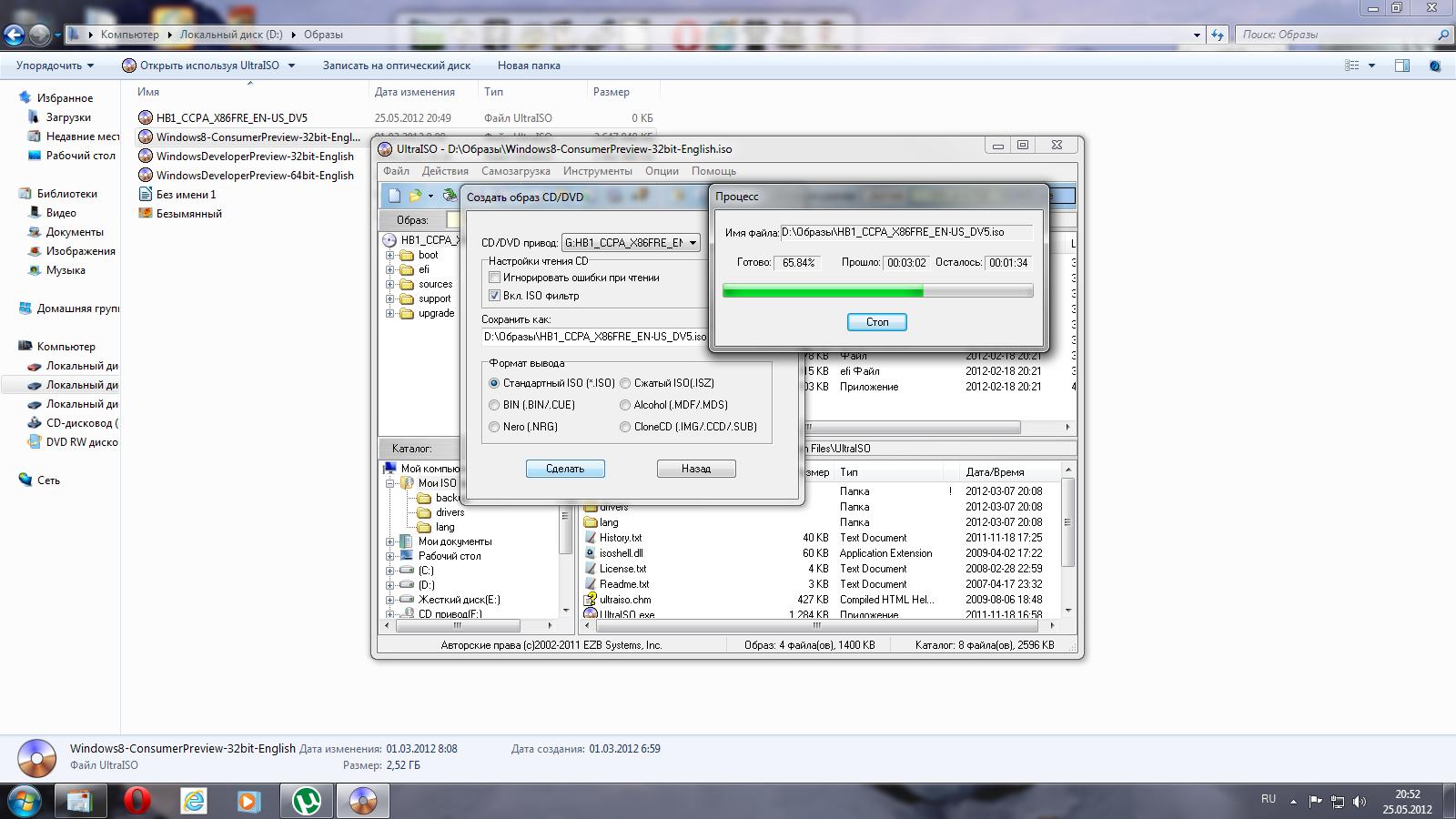
Task: Open Internet Explorer from the taskbar
Action: (194, 801)
